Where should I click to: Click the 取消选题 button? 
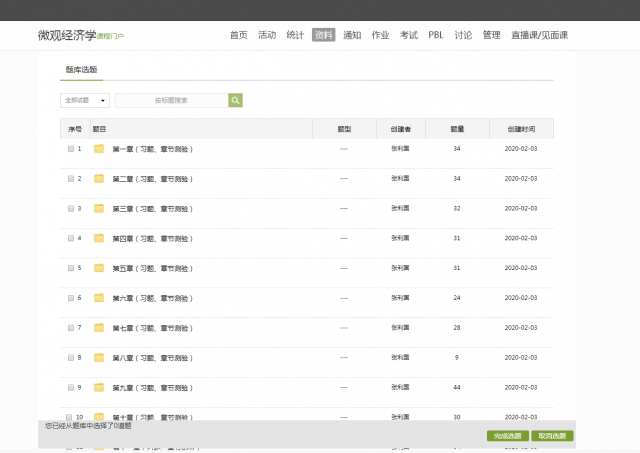pos(552,436)
